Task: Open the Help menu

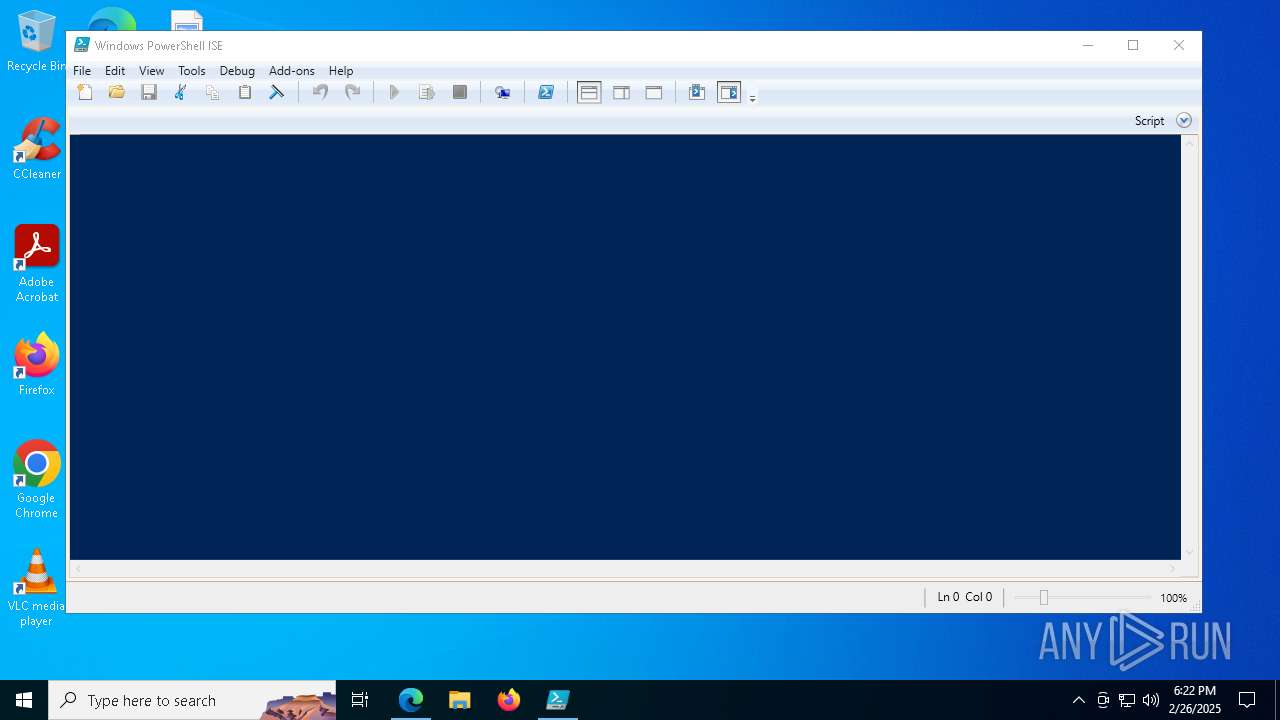Action: (x=341, y=71)
